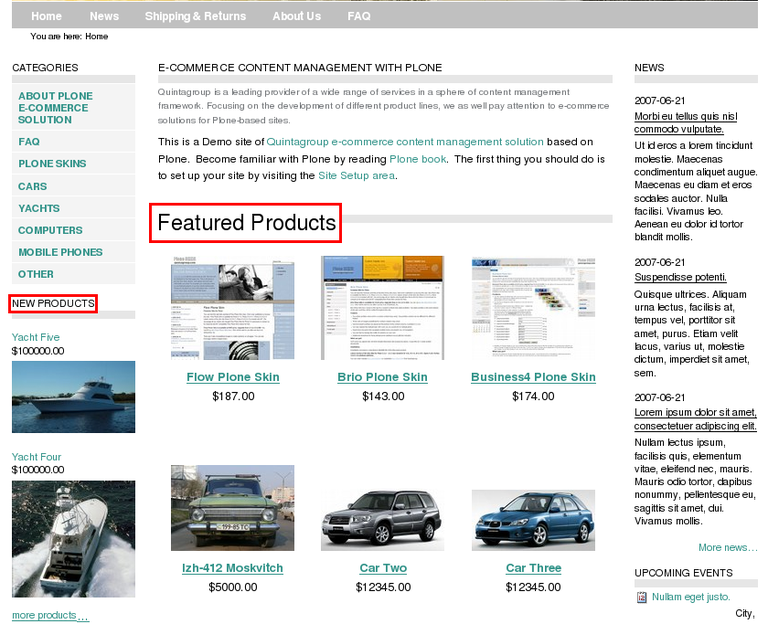Click the $5000.00 price text
The image size is (768, 624).
233,587
